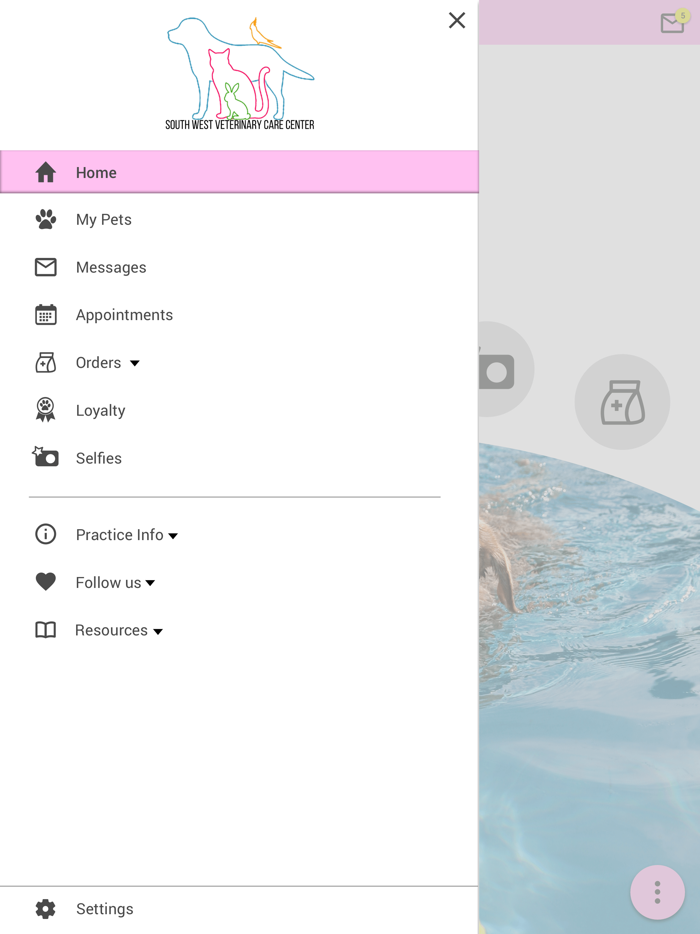Click the pet food bag icon beside Orders

46,362
